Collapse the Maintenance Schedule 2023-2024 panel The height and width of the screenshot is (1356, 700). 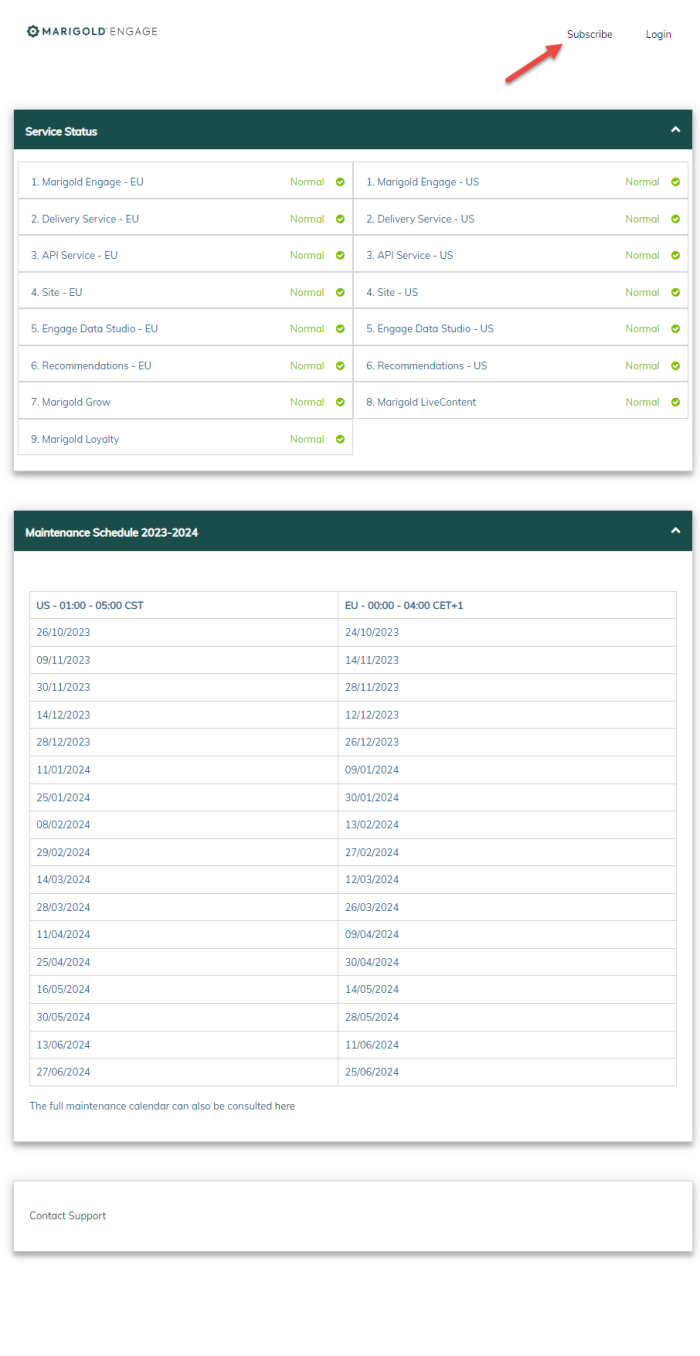(x=675, y=531)
